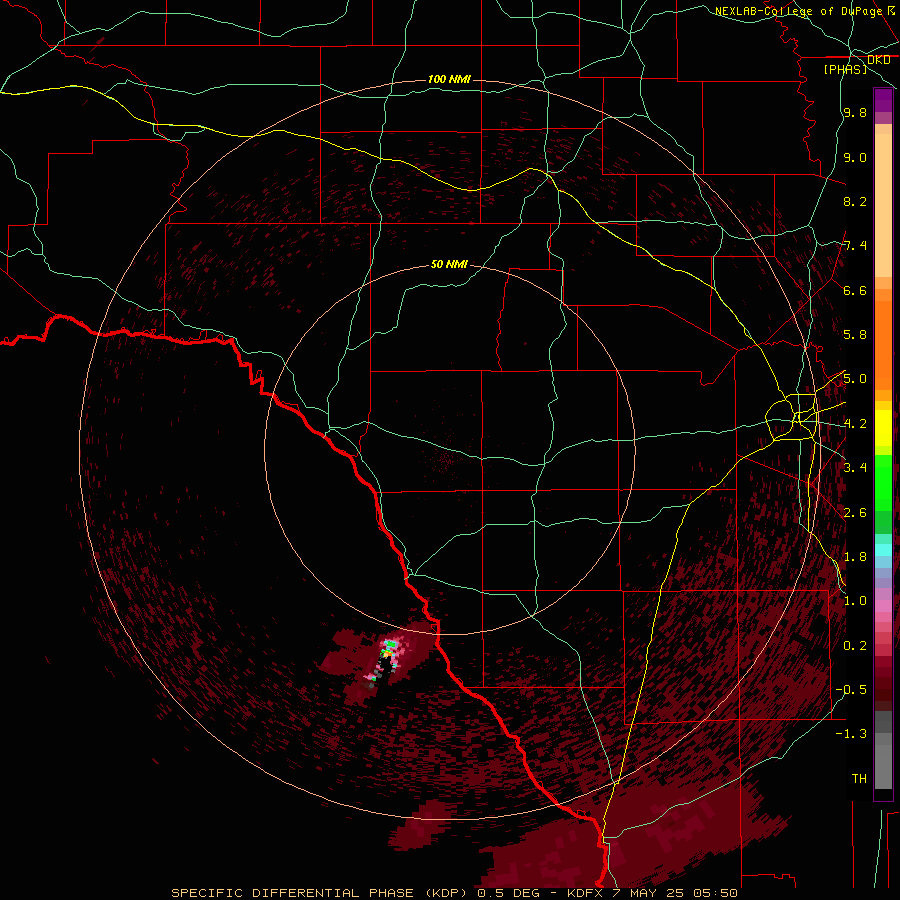
Task: Select the 3.4 scale value
Action: (855, 468)
